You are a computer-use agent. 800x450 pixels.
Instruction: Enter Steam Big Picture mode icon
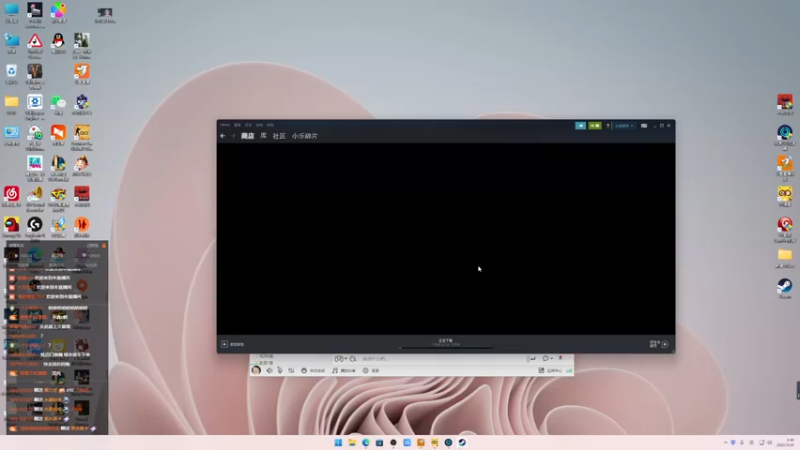[644, 126]
